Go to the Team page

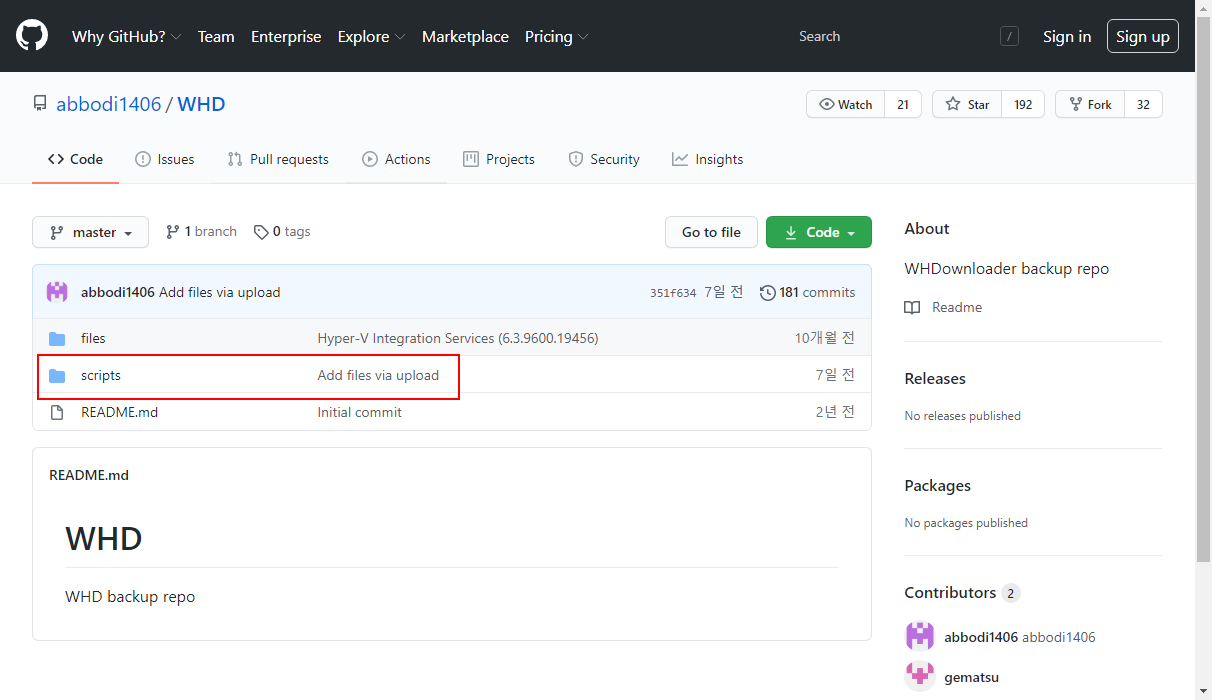click(x=216, y=36)
